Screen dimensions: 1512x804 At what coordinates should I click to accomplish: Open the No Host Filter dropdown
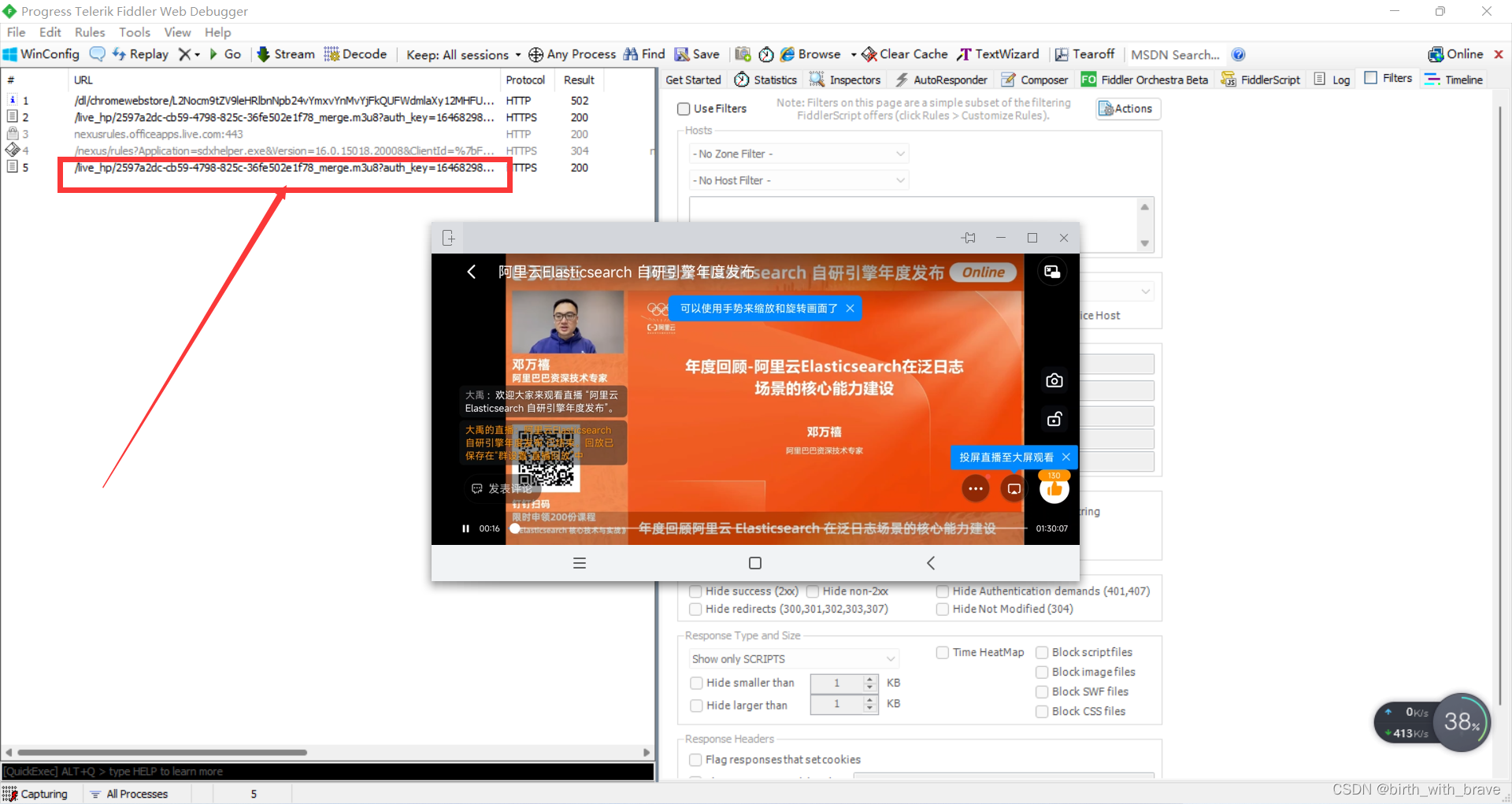click(x=799, y=180)
